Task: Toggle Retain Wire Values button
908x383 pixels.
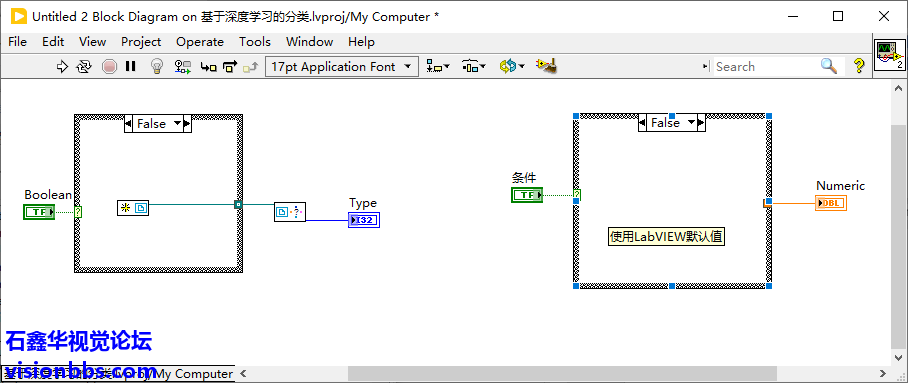Action: pos(183,67)
